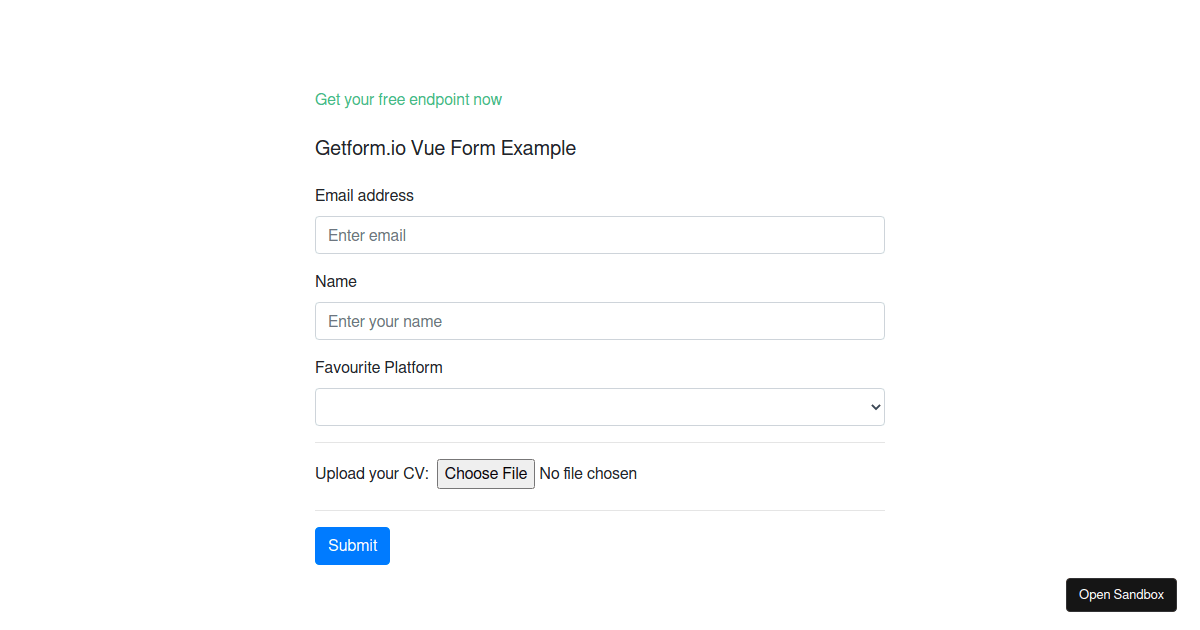
Task: Click the 'Getform.io Vue Form Example' heading
Action: (x=445, y=148)
